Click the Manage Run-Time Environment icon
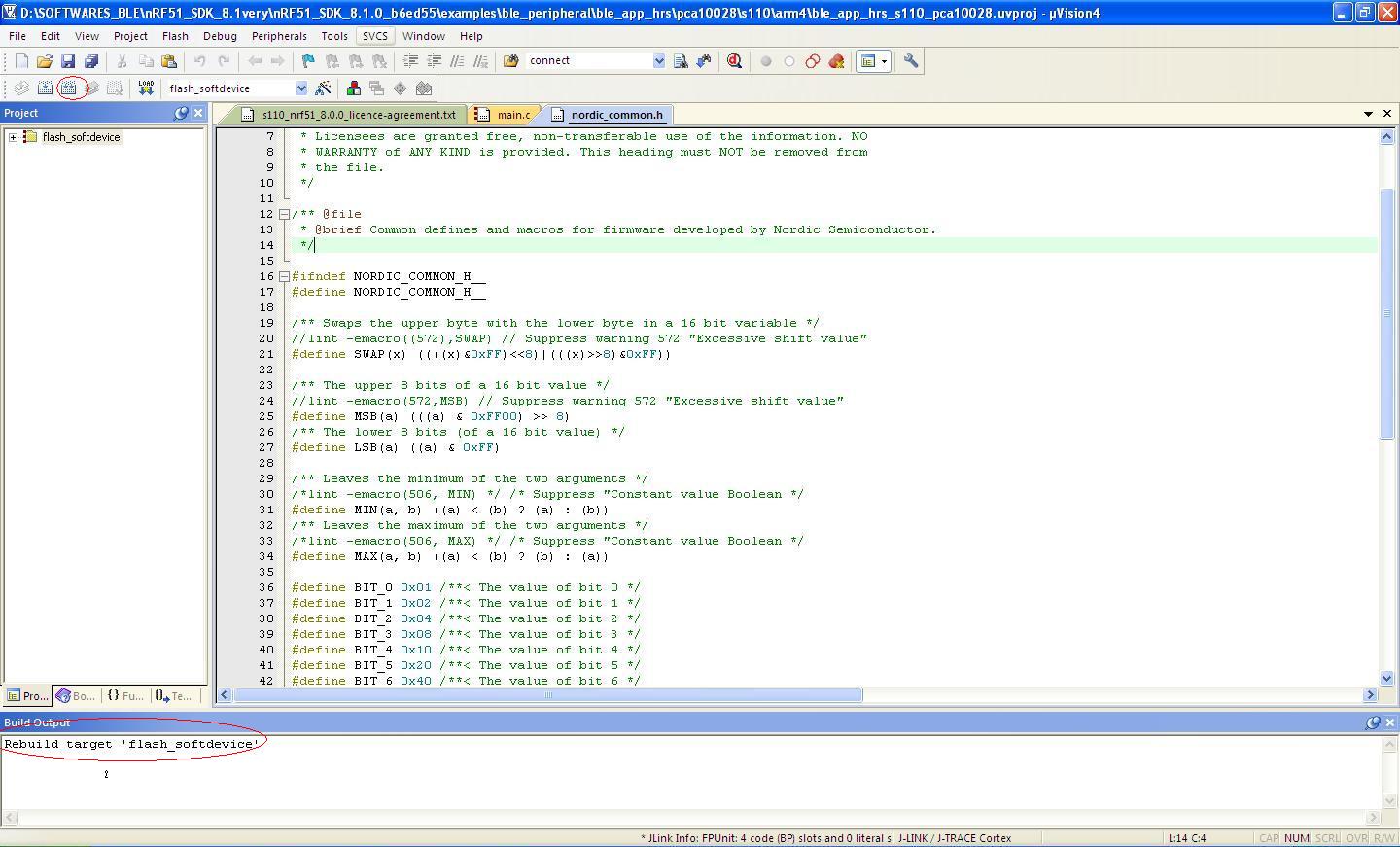The image size is (1400, 847). tap(401, 88)
